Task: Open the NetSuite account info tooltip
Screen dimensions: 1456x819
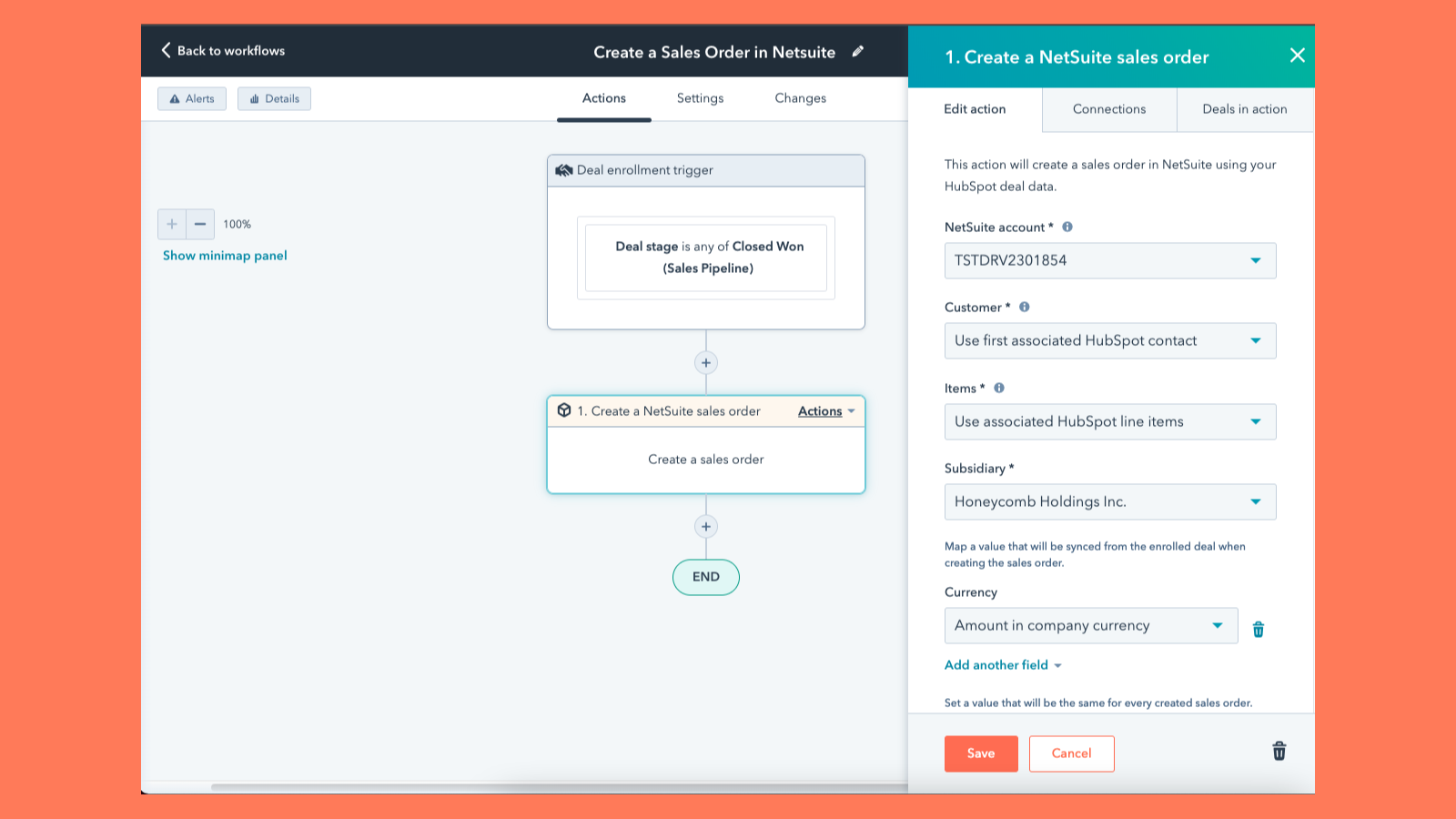Action: pos(1067,227)
